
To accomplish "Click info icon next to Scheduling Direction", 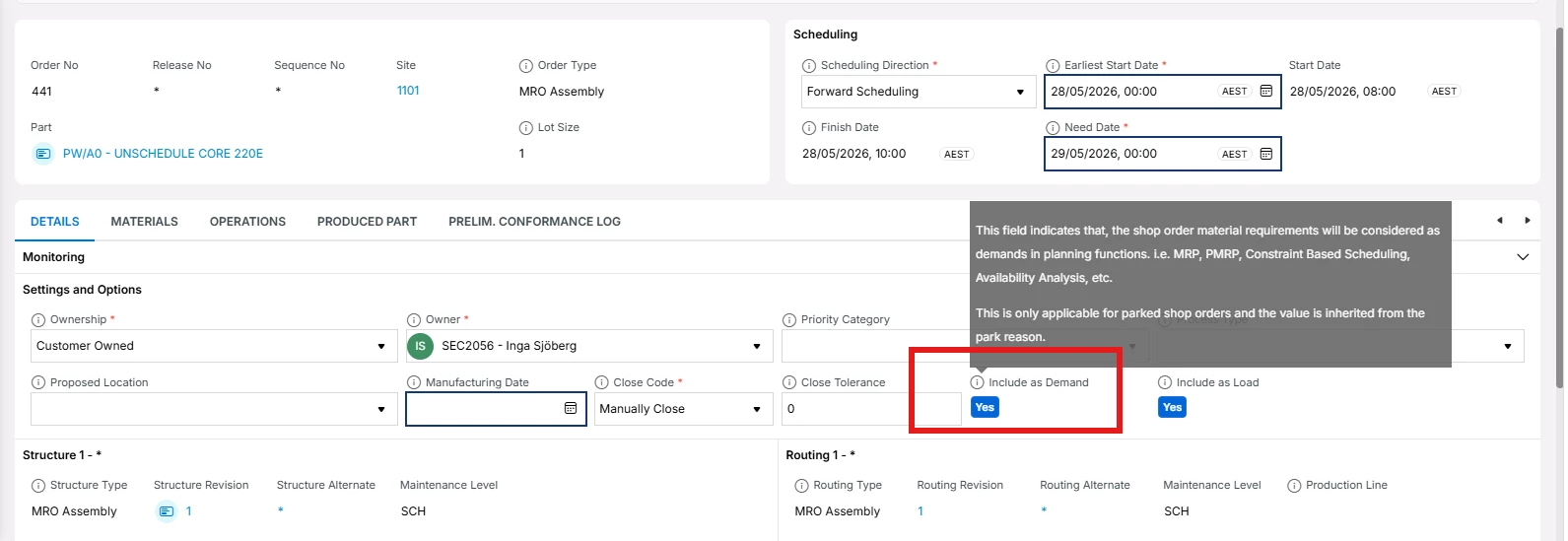I will 809,66.
